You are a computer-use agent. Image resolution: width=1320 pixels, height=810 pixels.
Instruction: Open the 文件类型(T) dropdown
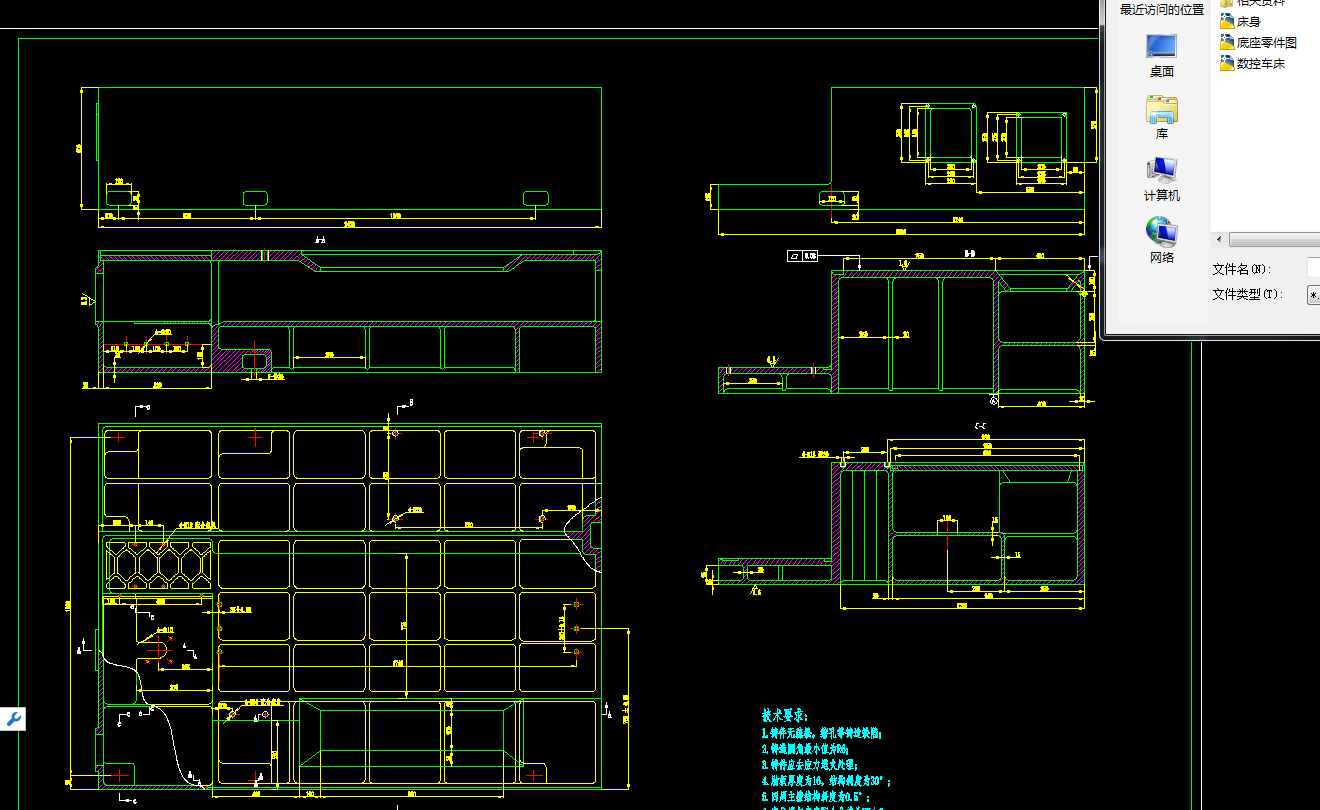point(1313,295)
